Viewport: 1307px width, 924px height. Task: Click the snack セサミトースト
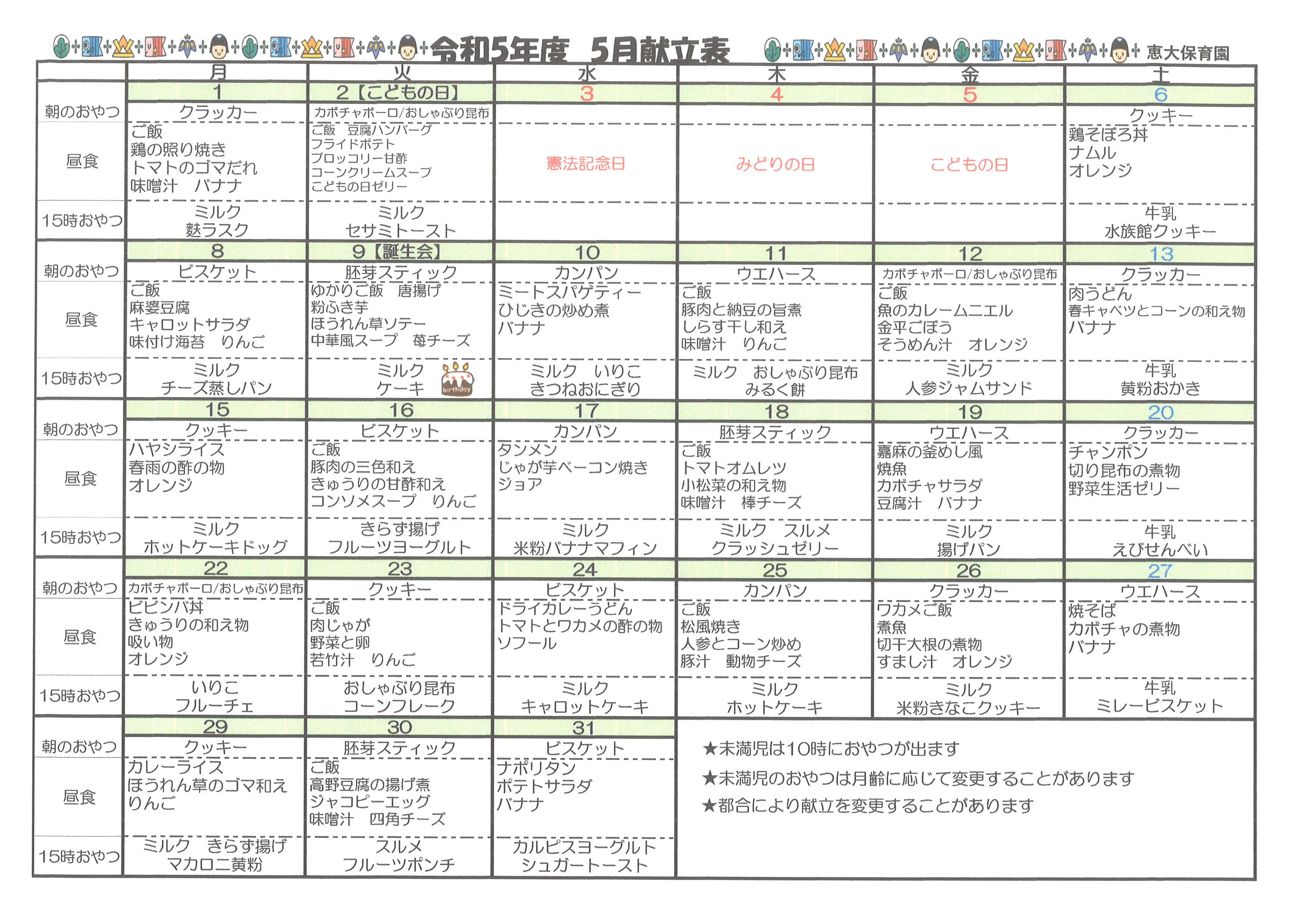(401, 230)
